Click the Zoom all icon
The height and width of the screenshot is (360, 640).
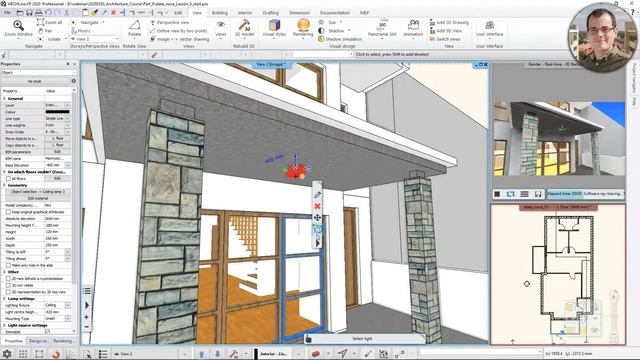pos(40,22)
